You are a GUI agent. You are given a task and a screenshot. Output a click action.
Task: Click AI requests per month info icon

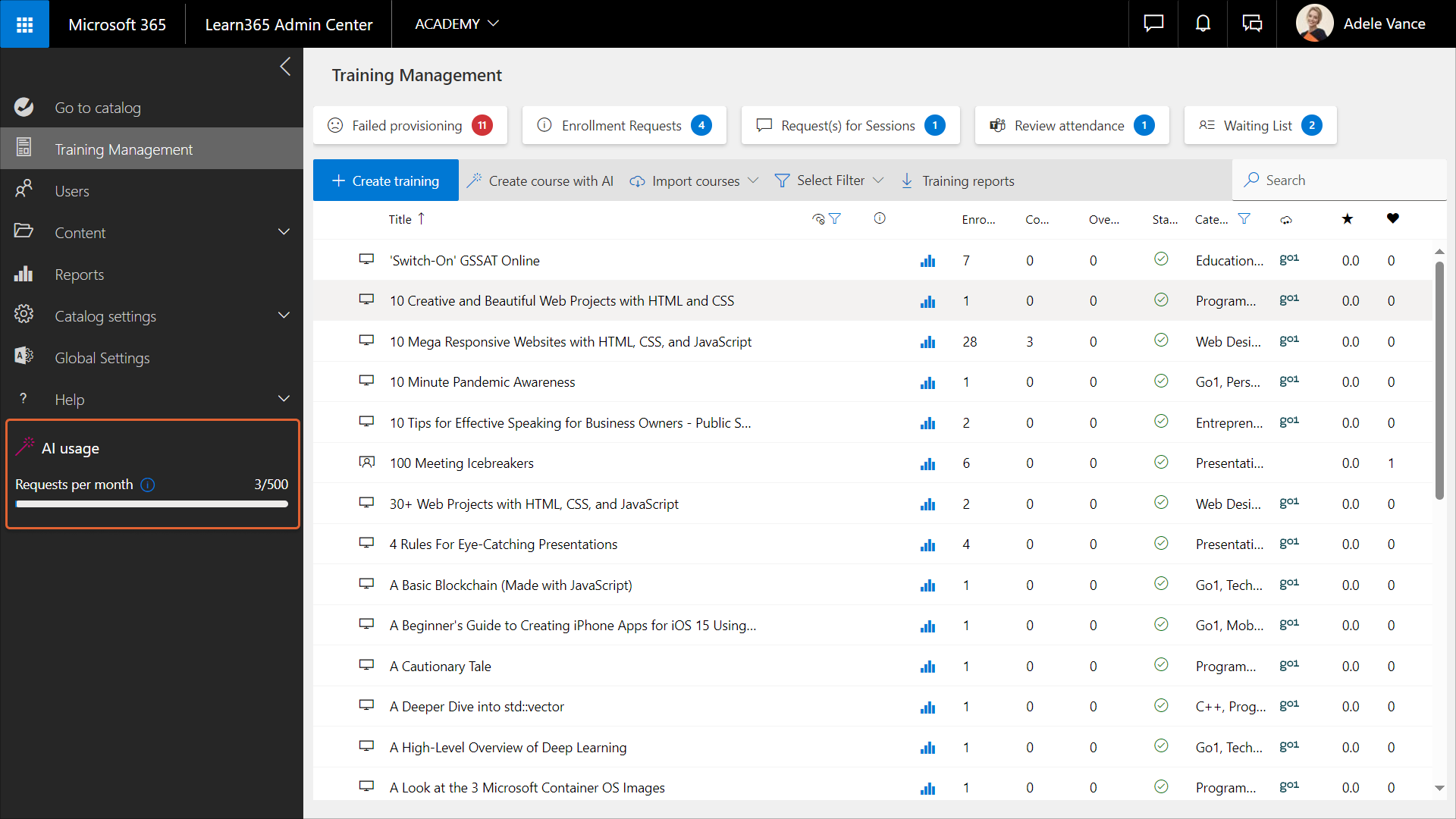[x=148, y=485]
